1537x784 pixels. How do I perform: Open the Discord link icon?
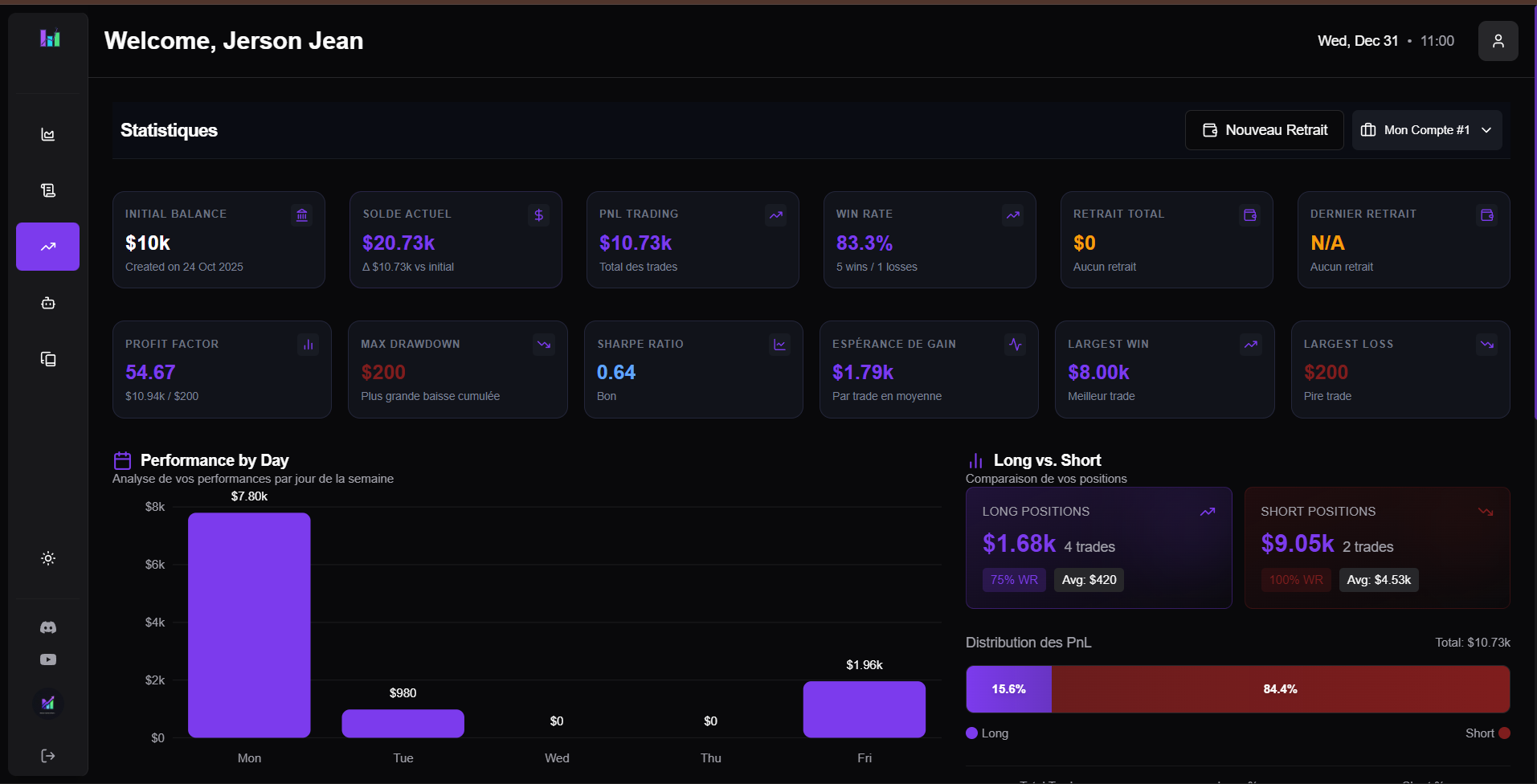(48, 627)
